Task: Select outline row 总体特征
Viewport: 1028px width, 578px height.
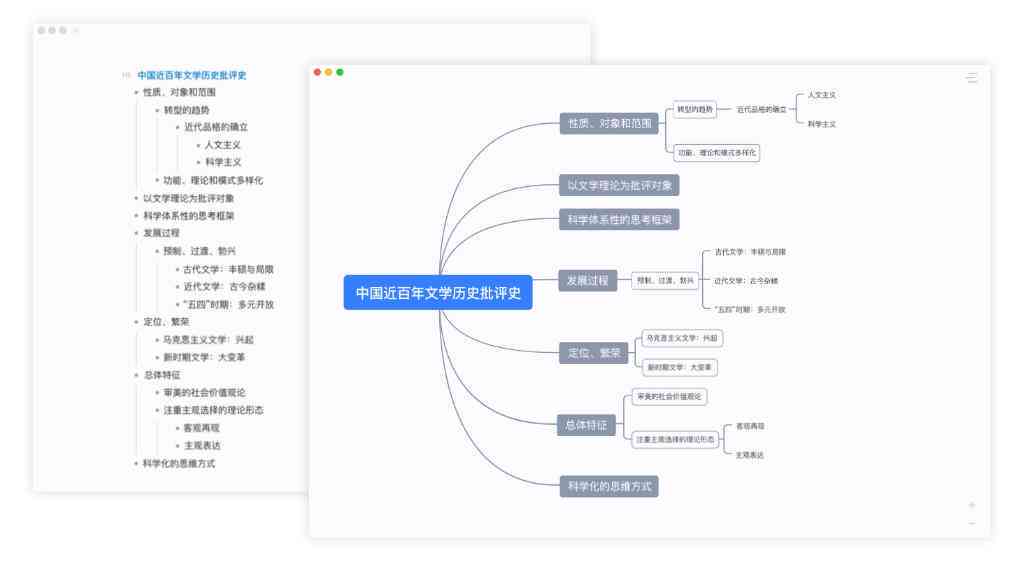Action: [x=161, y=375]
